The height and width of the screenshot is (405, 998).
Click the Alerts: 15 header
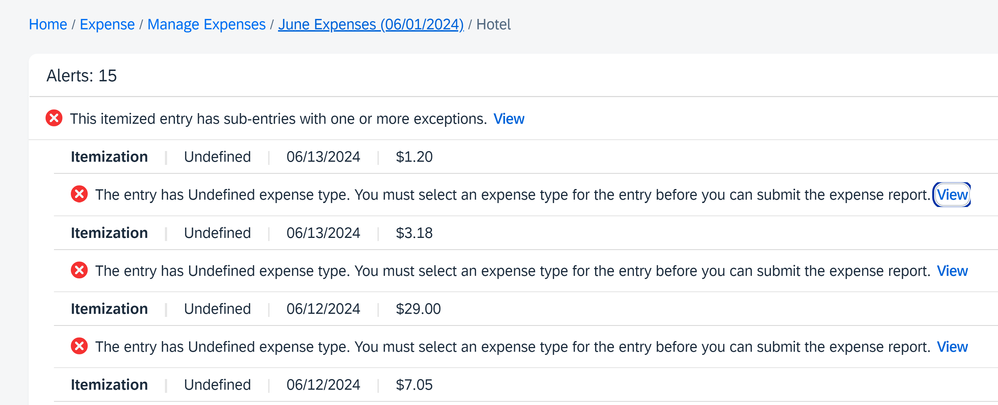81,76
